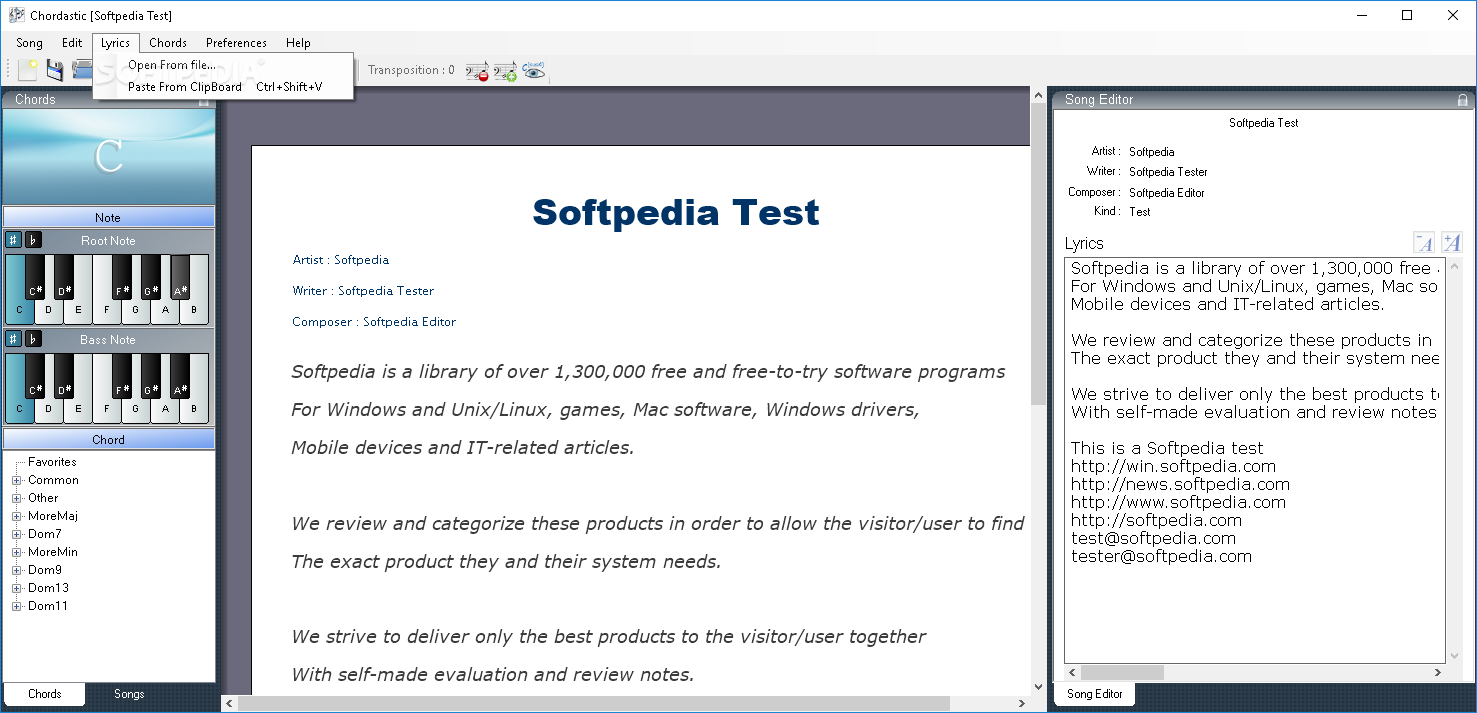This screenshot has width=1477, height=713.
Task: Click the Save floppy disk icon
Action: (x=55, y=70)
